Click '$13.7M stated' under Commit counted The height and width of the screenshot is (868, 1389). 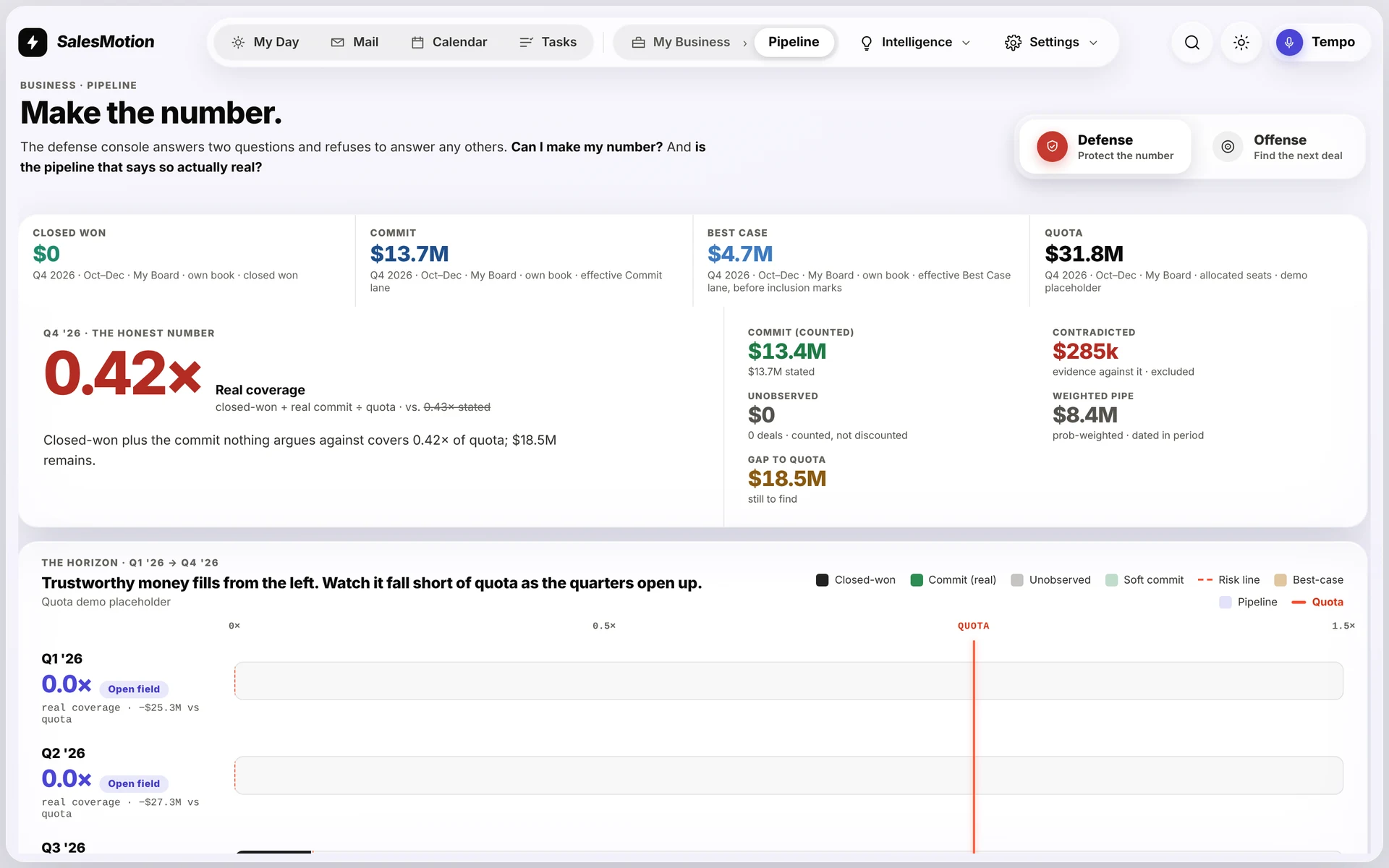pos(781,372)
